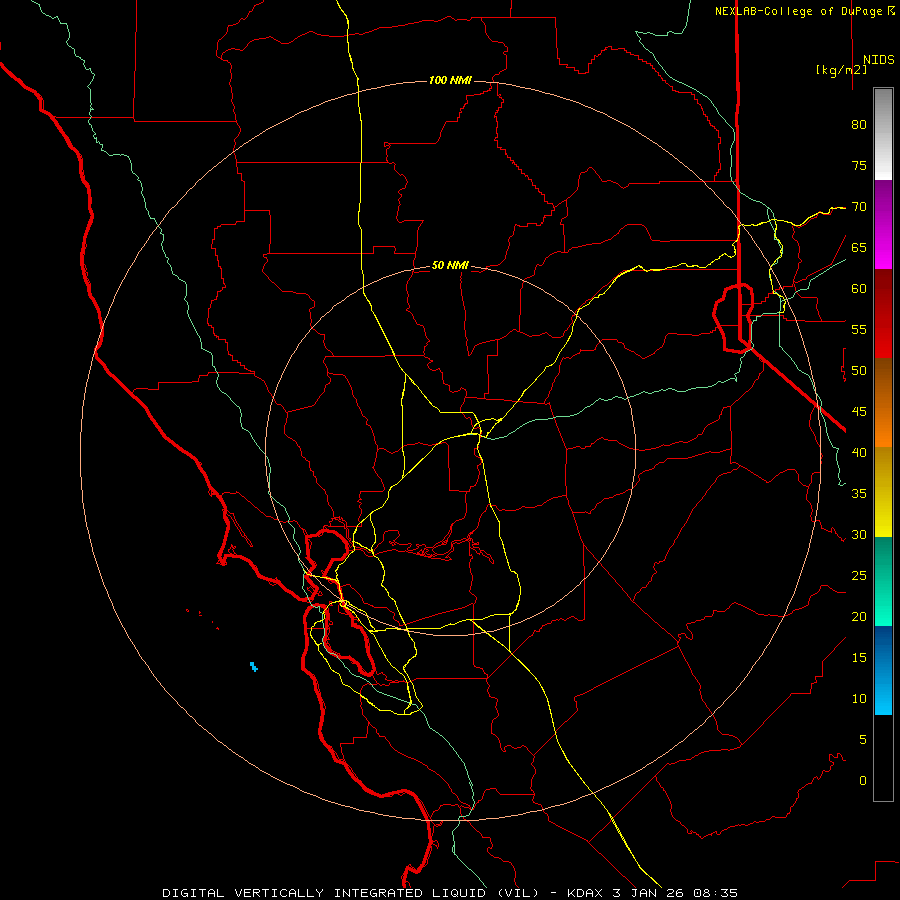Click the 50 NMI range ring label
This screenshot has height=900, width=900.
click(450, 265)
